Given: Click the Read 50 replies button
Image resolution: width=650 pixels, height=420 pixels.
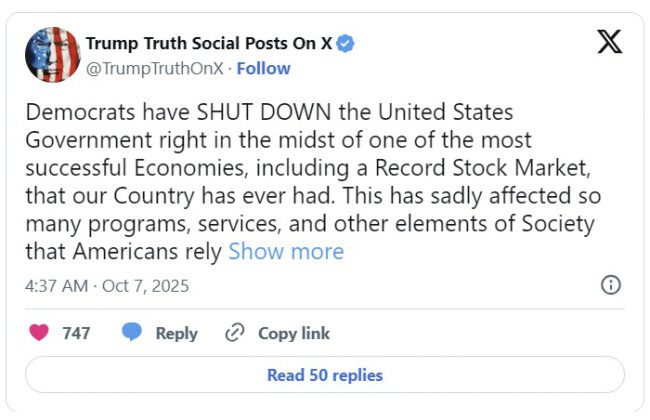Looking at the screenshot, I should (x=324, y=375).
